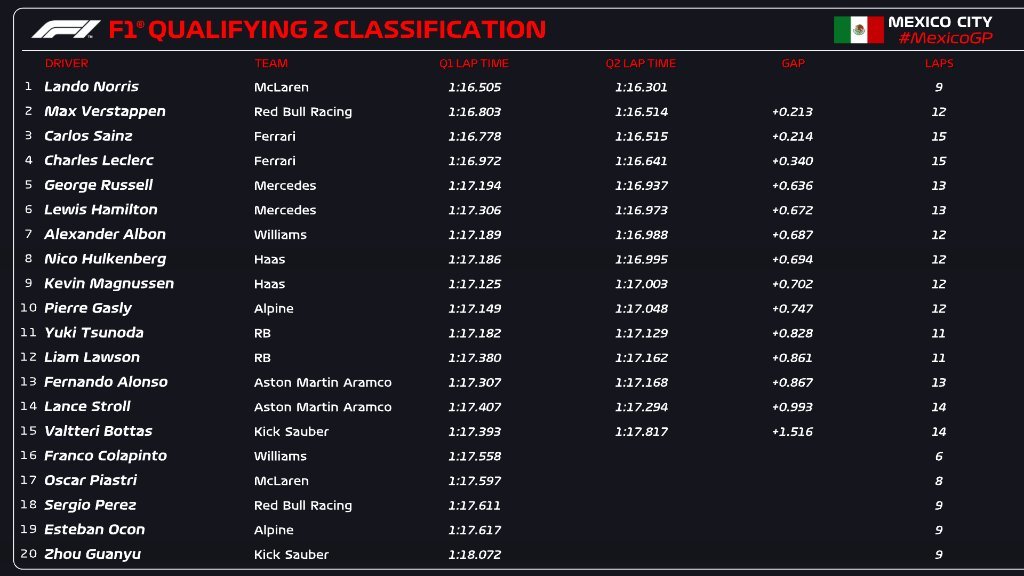Click Sergio Perez's Q1 time 1:17.611
Image resolution: width=1024 pixels, height=576 pixels.
pos(474,505)
